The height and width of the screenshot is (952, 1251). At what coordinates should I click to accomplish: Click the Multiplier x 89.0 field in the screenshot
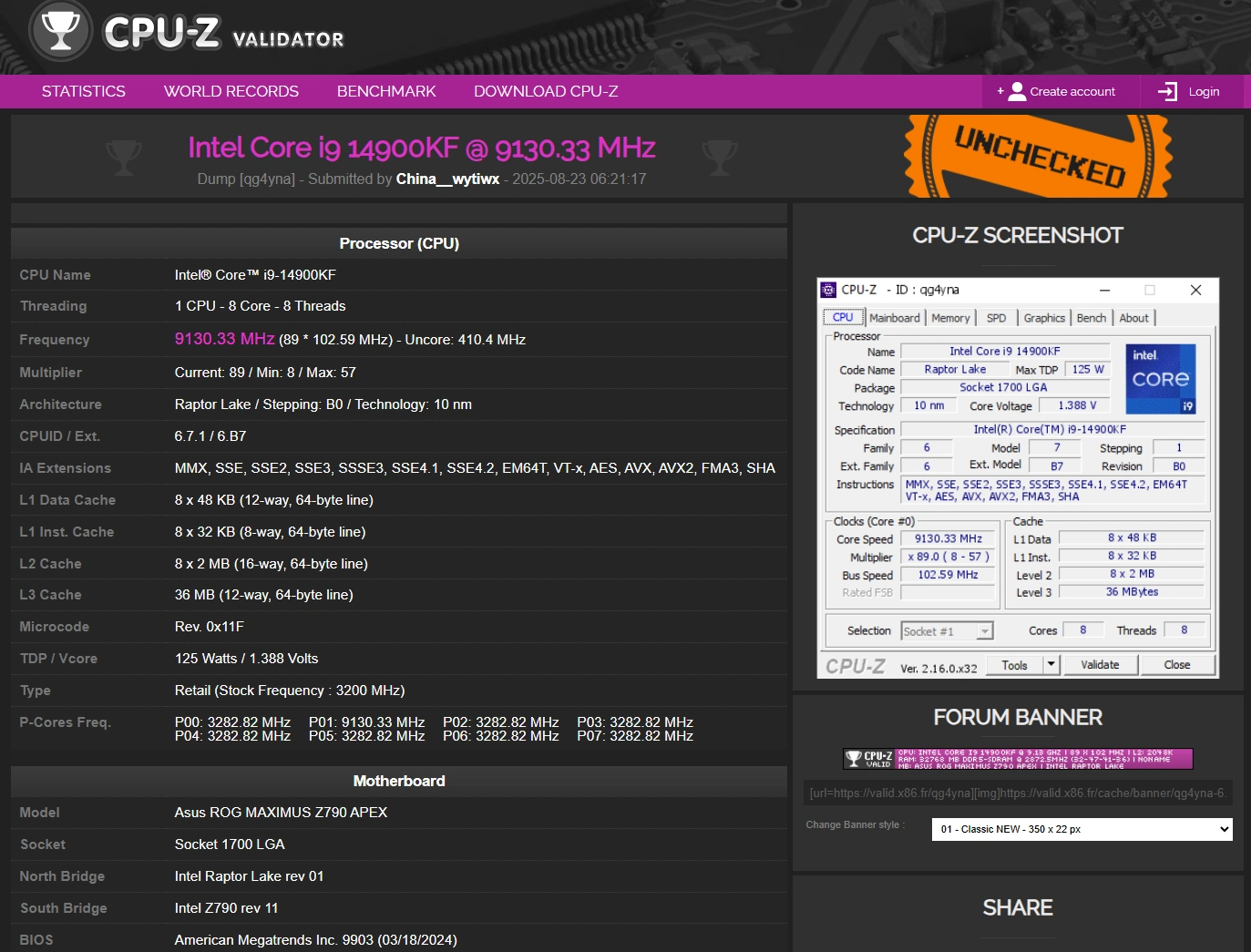[948, 557]
